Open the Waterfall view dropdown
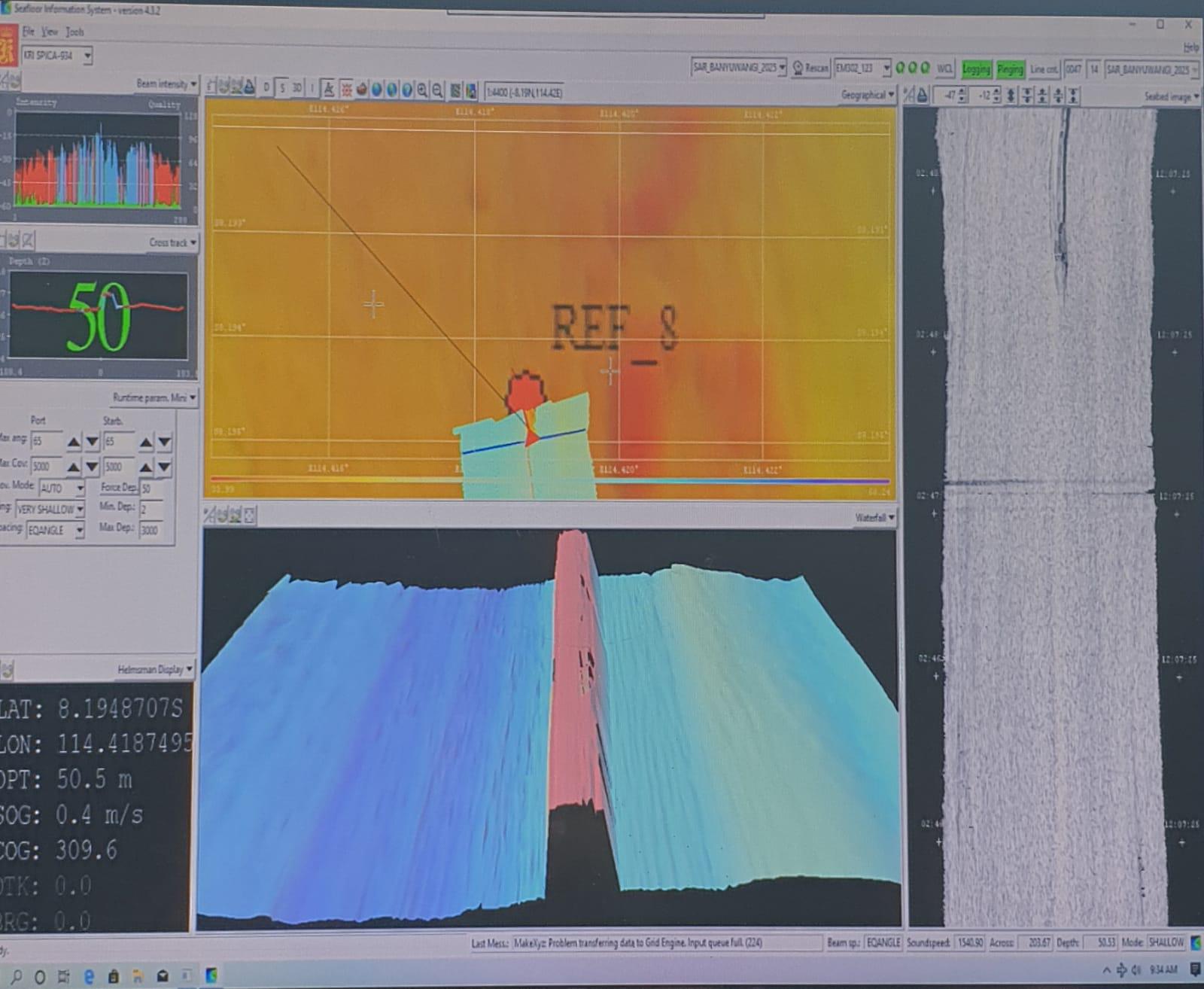 874,517
